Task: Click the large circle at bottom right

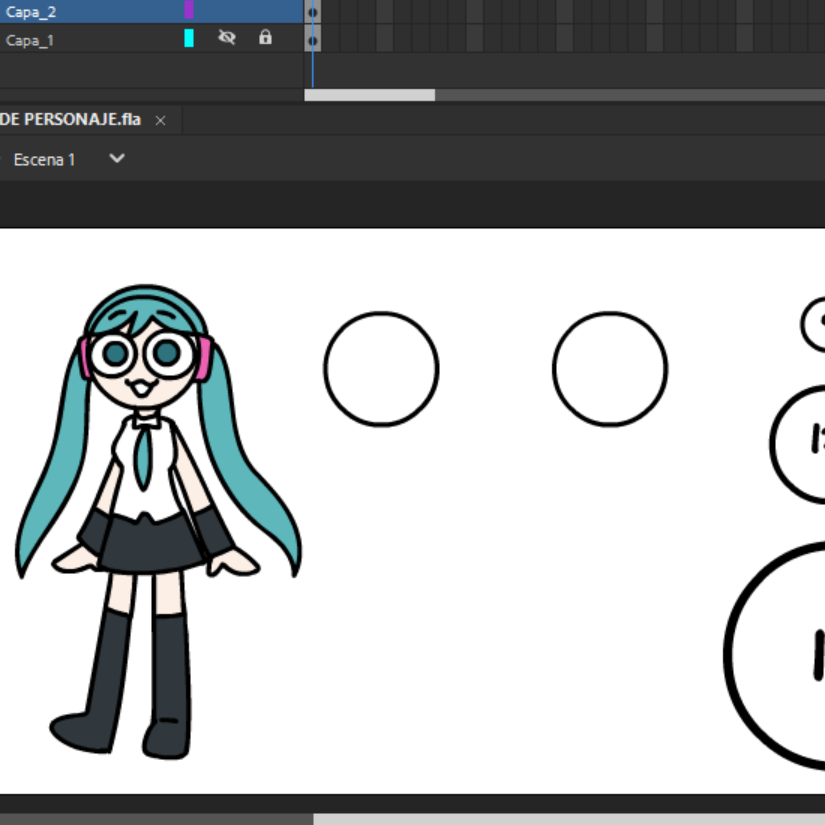Action: pos(774,656)
